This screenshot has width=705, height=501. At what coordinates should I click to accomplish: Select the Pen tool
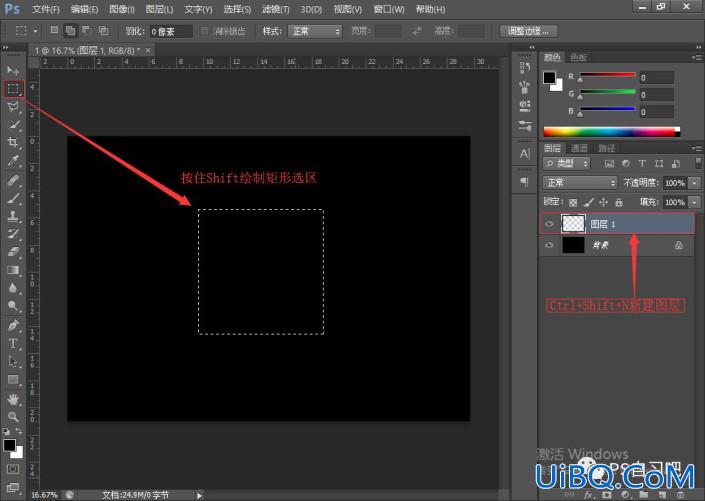click(x=13, y=325)
